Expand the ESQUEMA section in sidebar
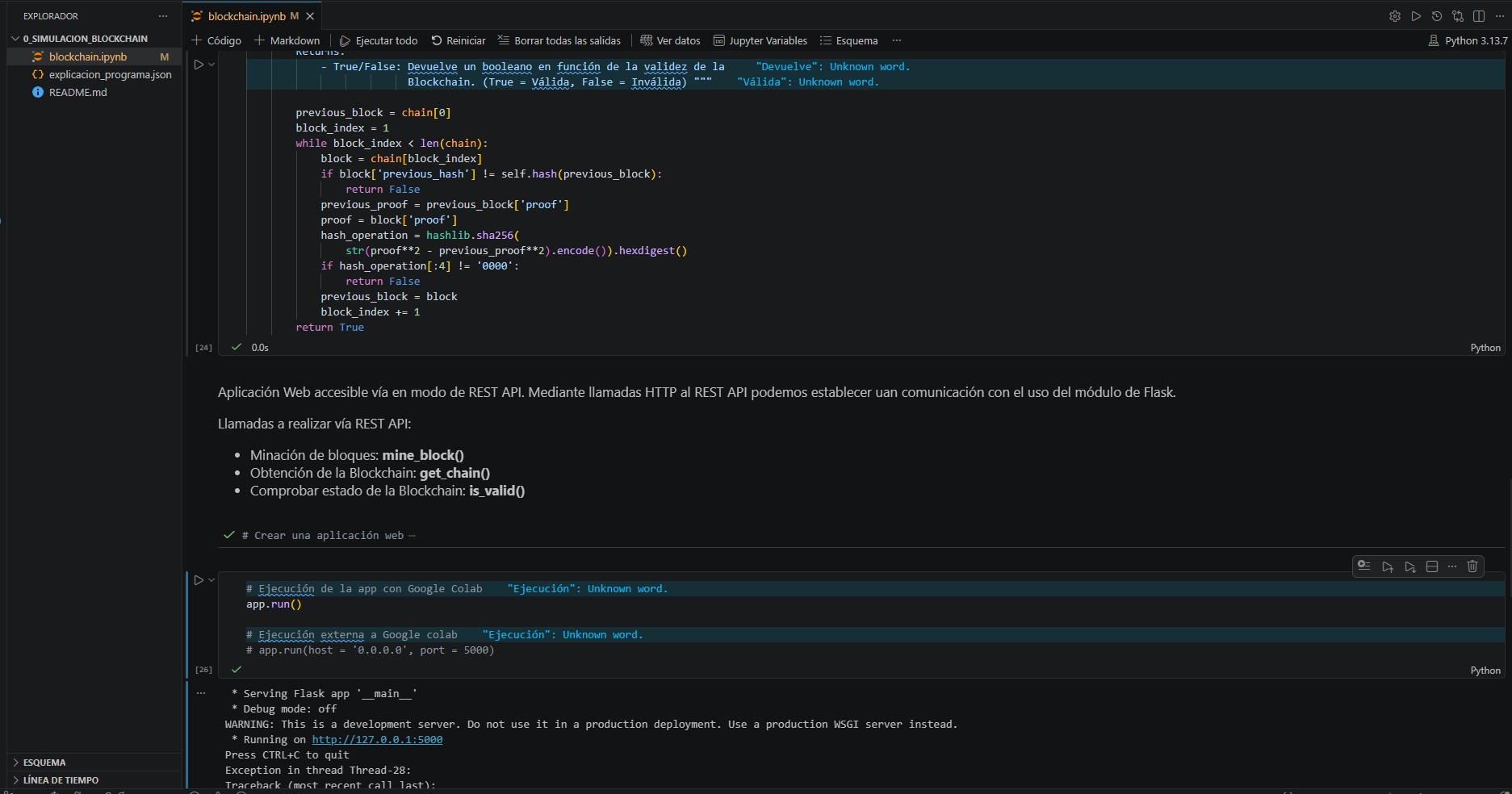Viewport: 1512px width, 794px height. (44, 763)
